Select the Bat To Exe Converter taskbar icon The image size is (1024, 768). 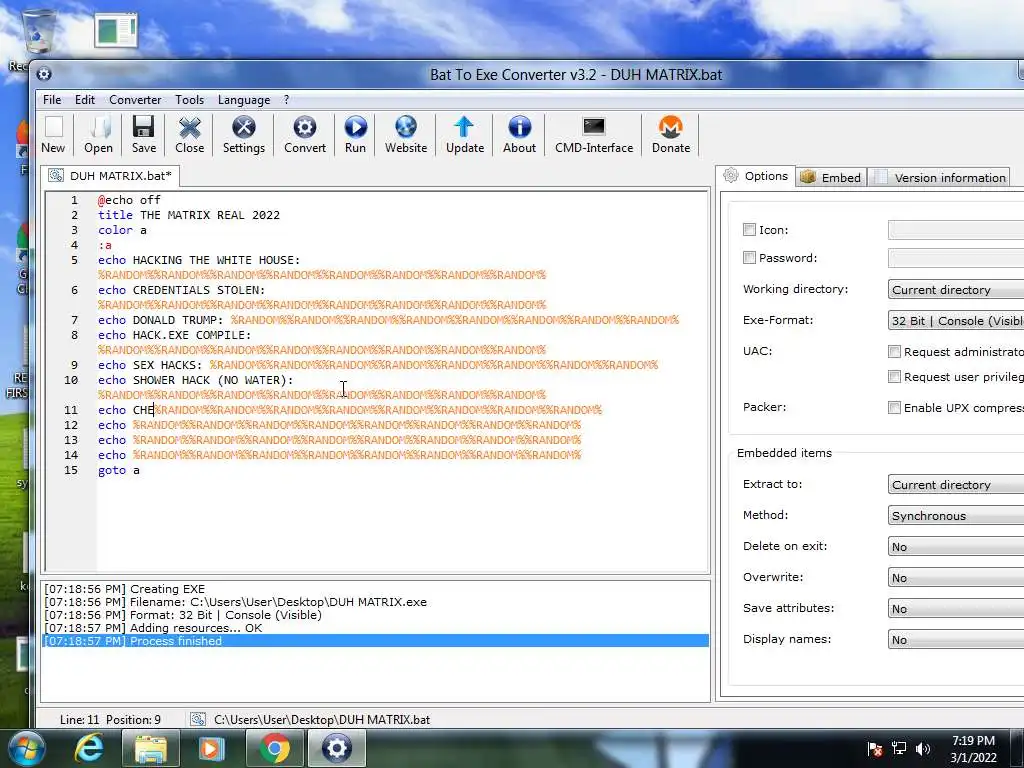[336, 748]
